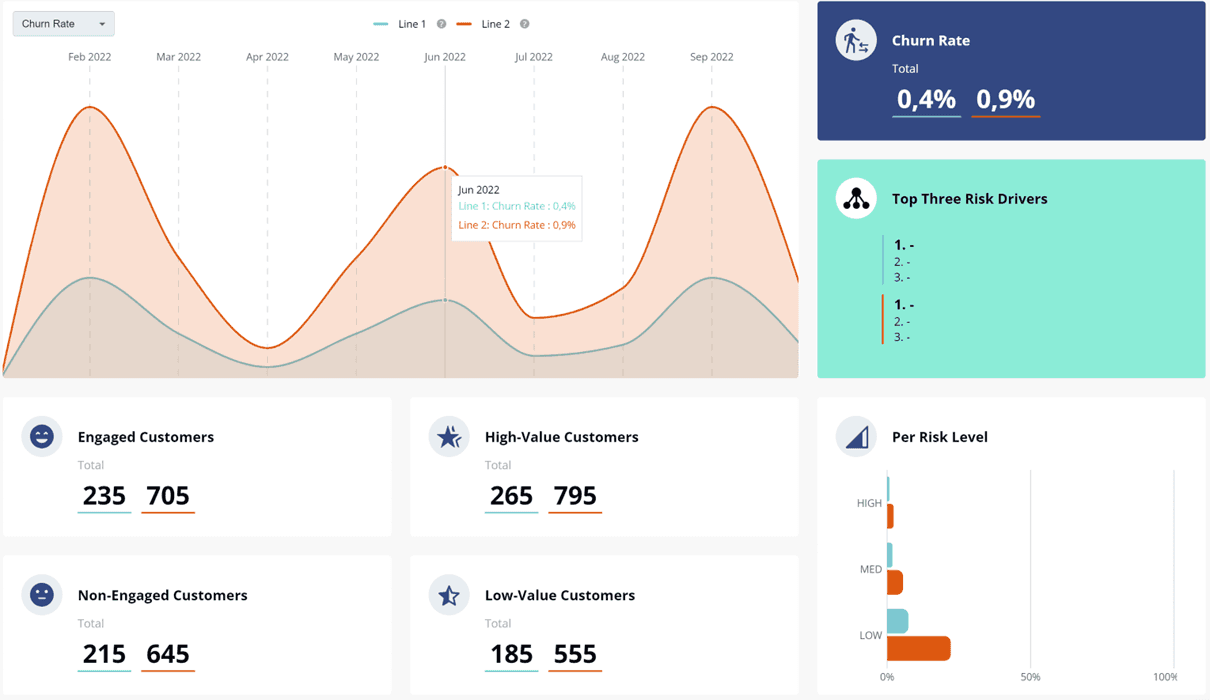Viewport: 1210px width, 700px height.
Task: Click the Top Three Risk Drivers icon
Action: pyautogui.click(x=856, y=199)
